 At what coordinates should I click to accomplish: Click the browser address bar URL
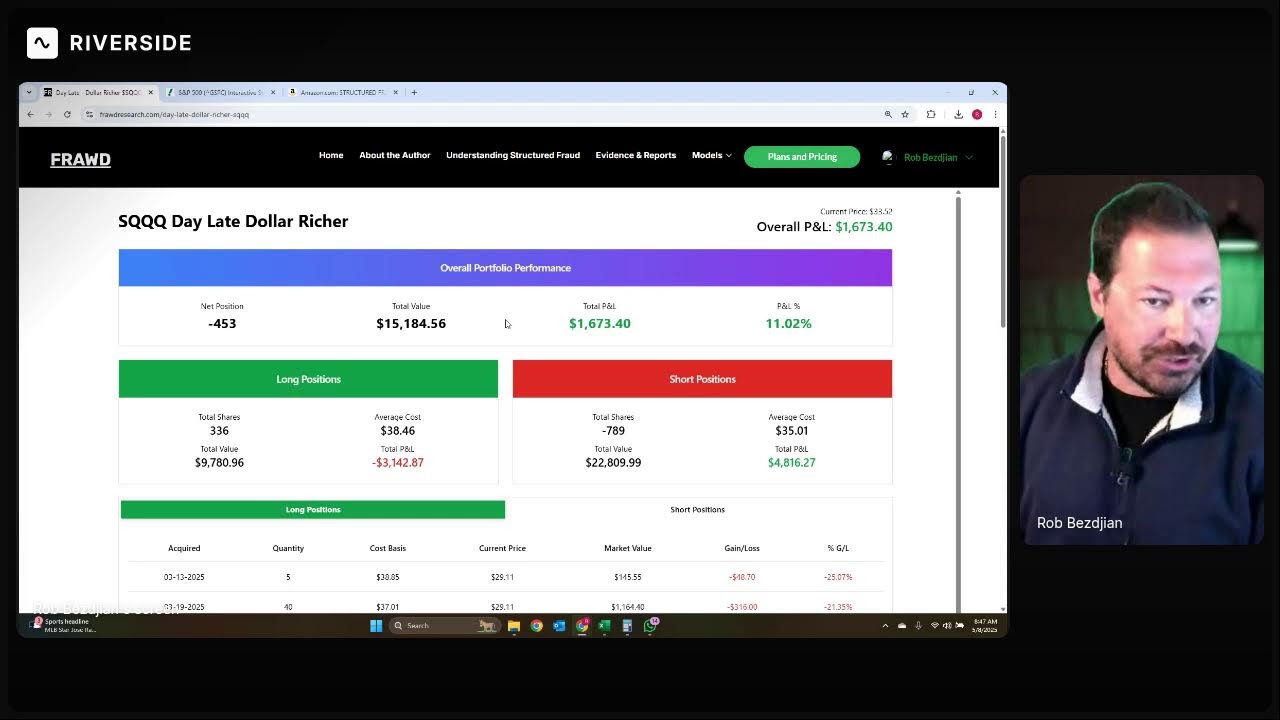click(174, 114)
